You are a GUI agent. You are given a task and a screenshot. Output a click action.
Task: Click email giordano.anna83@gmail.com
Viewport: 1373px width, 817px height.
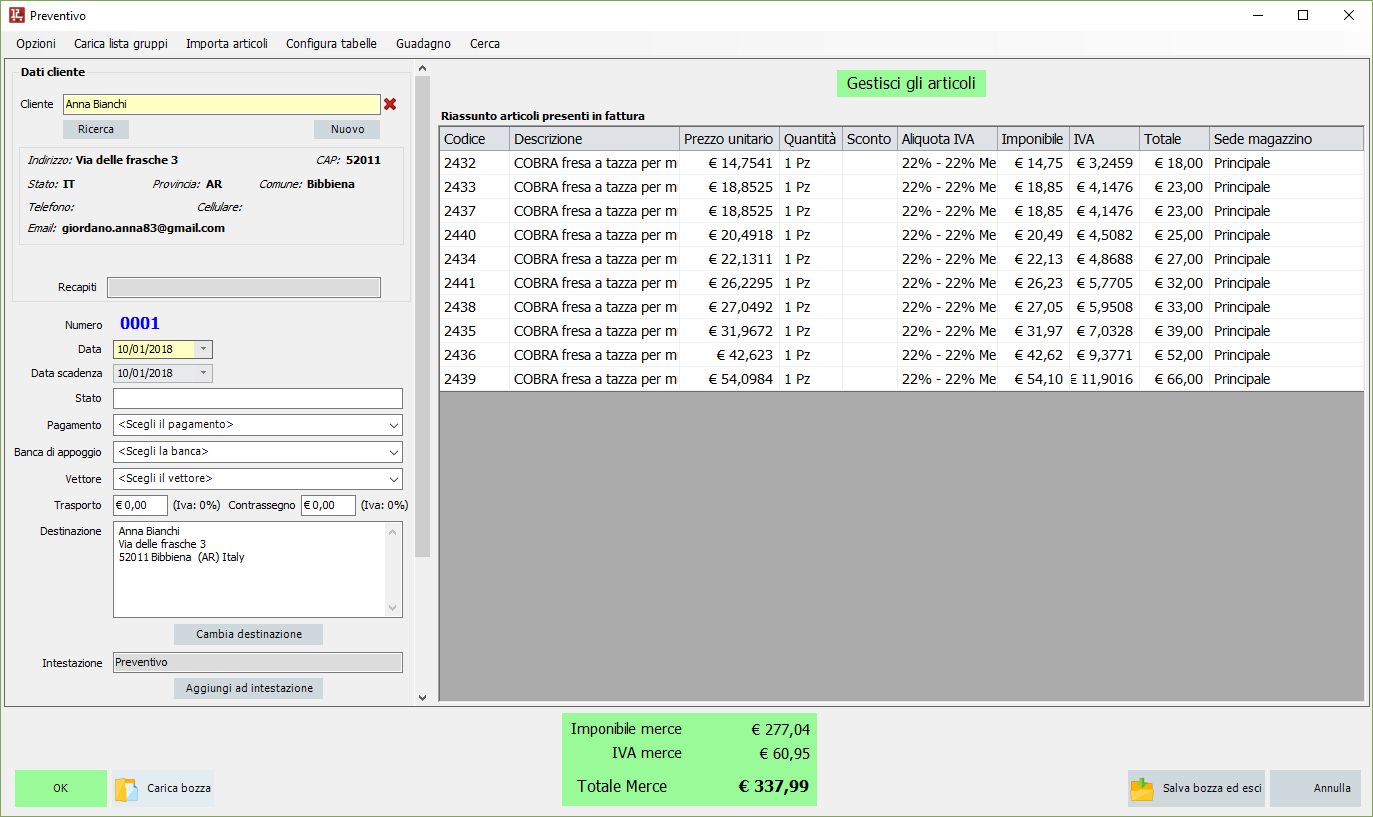point(143,228)
